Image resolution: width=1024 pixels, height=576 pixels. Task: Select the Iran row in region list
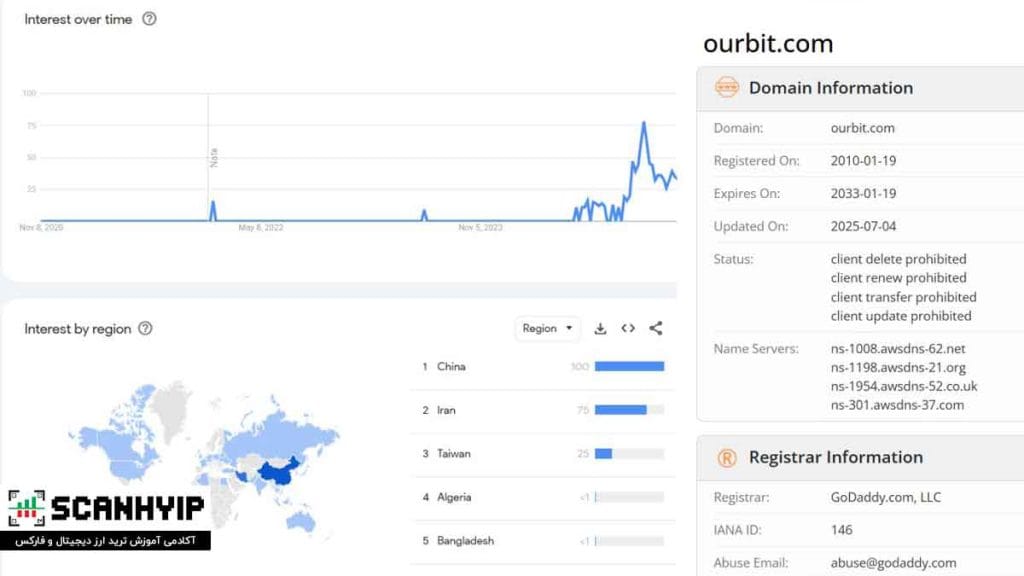[543, 410]
